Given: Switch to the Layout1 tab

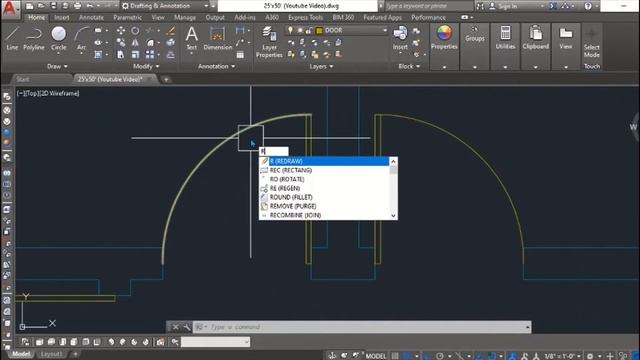Looking at the screenshot, I should coord(51,354).
